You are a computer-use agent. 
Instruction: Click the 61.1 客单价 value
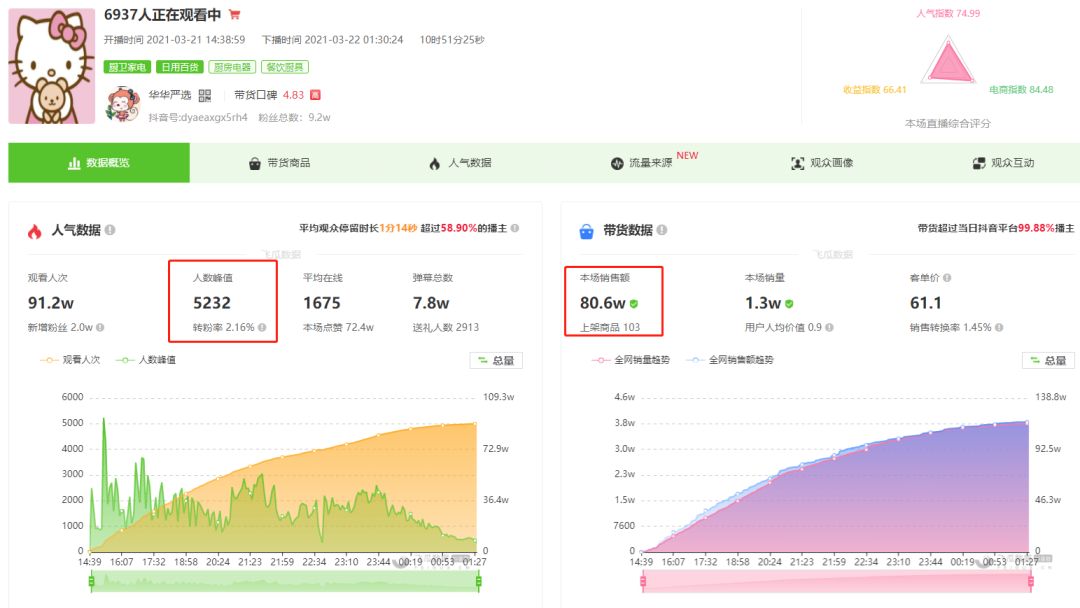[926, 303]
